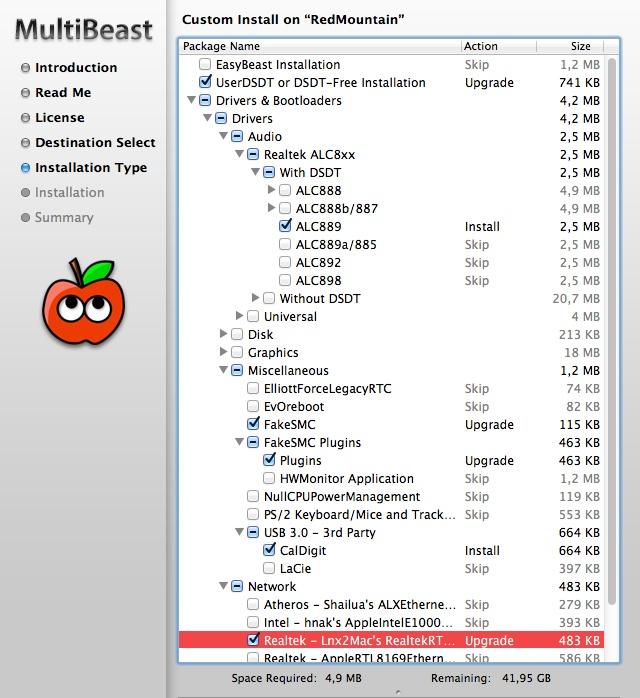Click the Introduction step bullet

26,68
